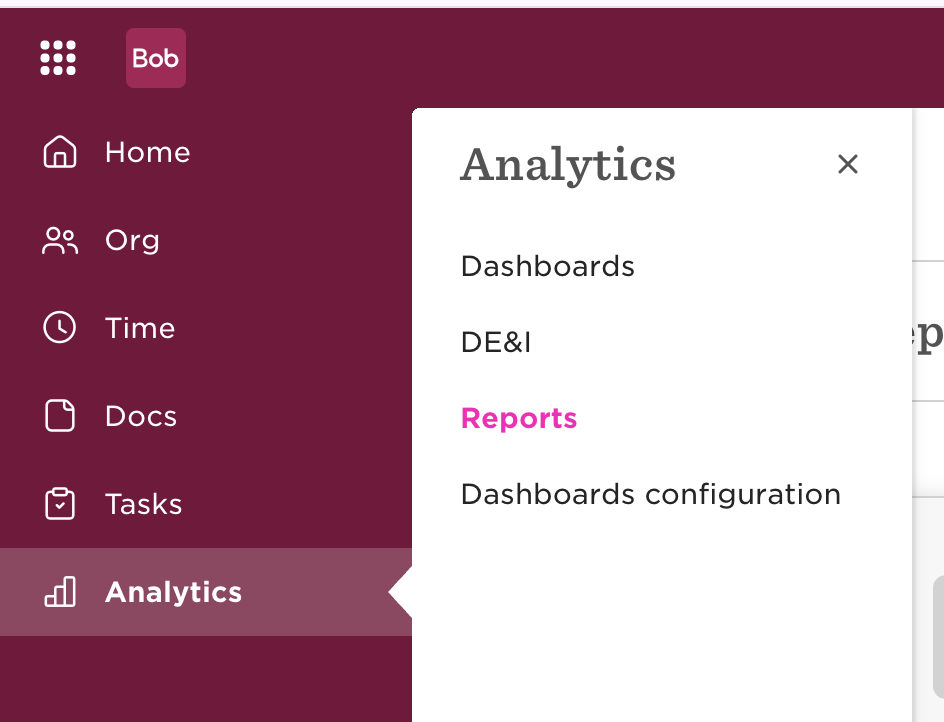The height and width of the screenshot is (722, 944).
Task: Choose the Time sidebar label
Action: pyautogui.click(x=140, y=328)
